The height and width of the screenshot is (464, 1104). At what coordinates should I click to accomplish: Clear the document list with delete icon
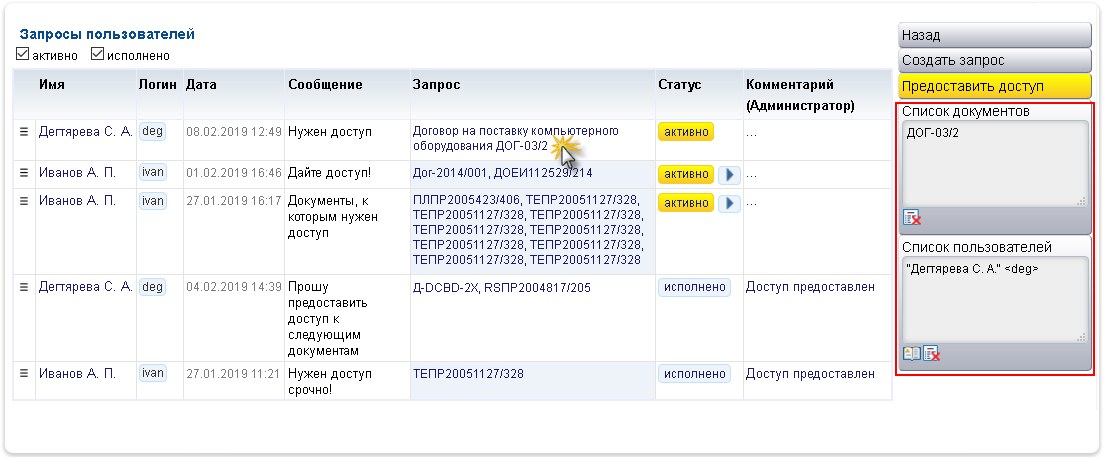(911, 218)
